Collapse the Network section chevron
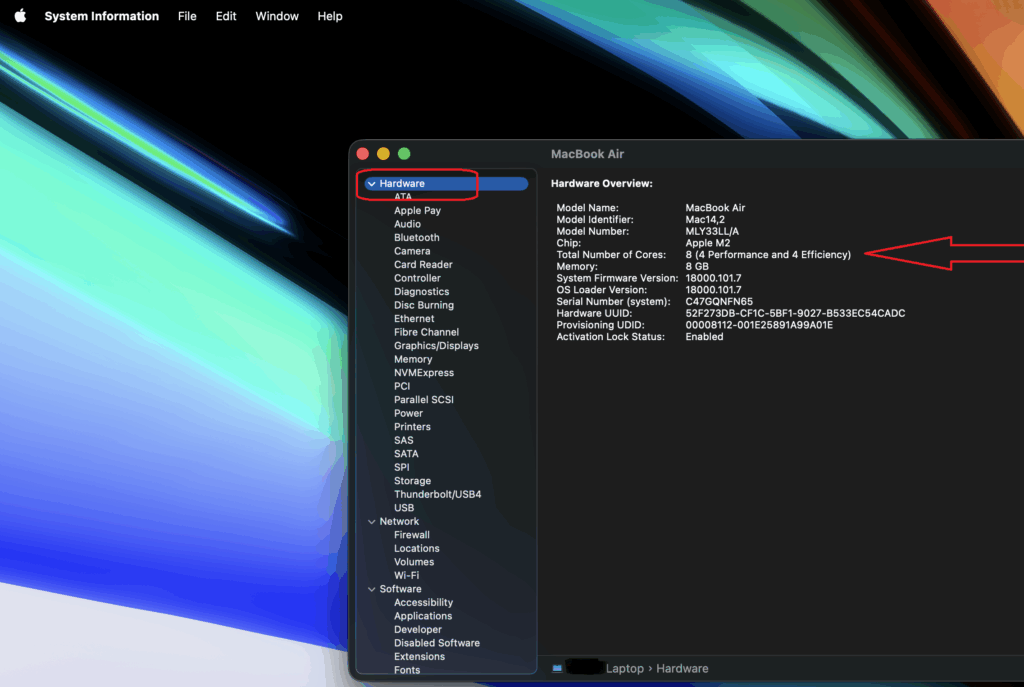This screenshot has height=687, width=1024. [371, 522]
